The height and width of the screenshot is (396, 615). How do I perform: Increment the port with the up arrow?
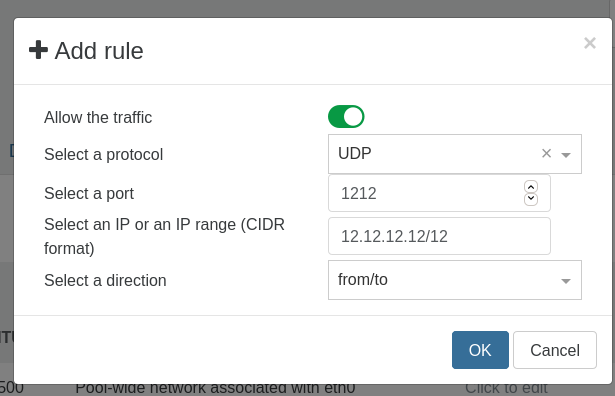tap(531, 187)
